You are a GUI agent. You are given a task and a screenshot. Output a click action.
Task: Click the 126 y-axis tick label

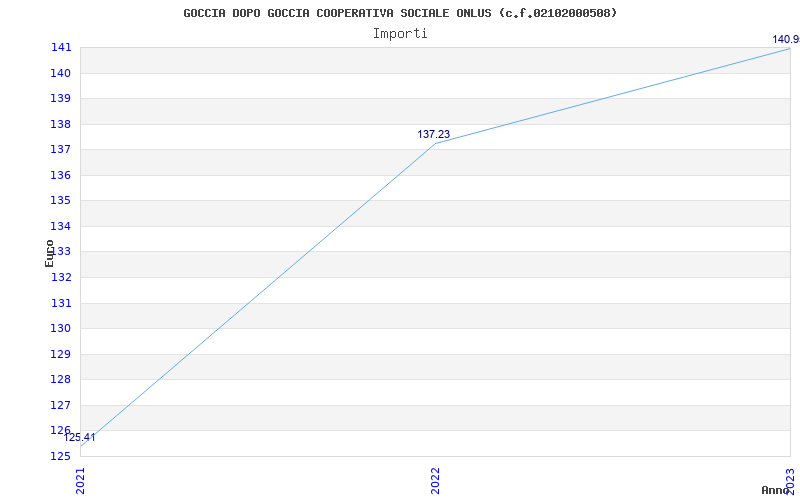tap(60, 430)
